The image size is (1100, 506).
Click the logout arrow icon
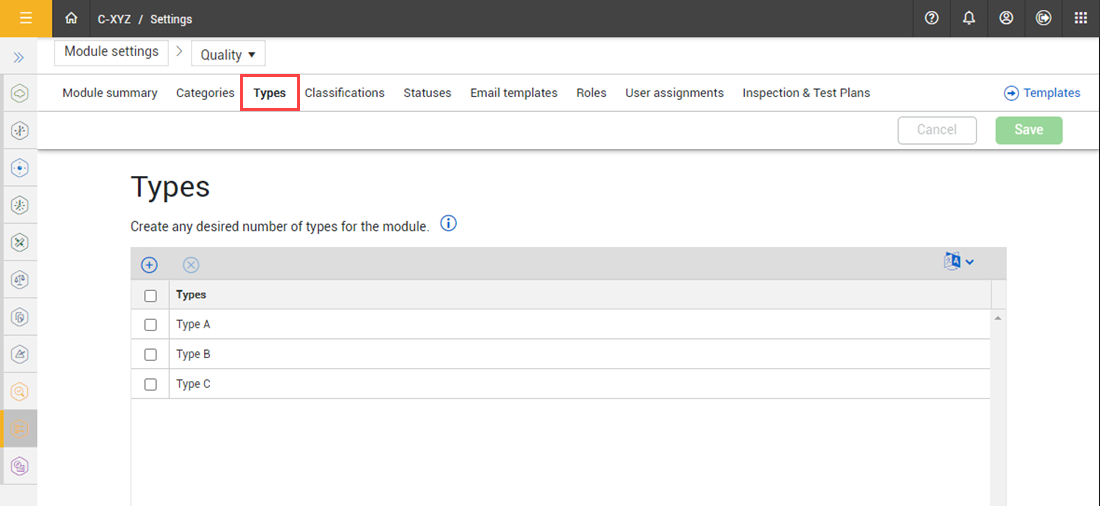coord(1043,18)
